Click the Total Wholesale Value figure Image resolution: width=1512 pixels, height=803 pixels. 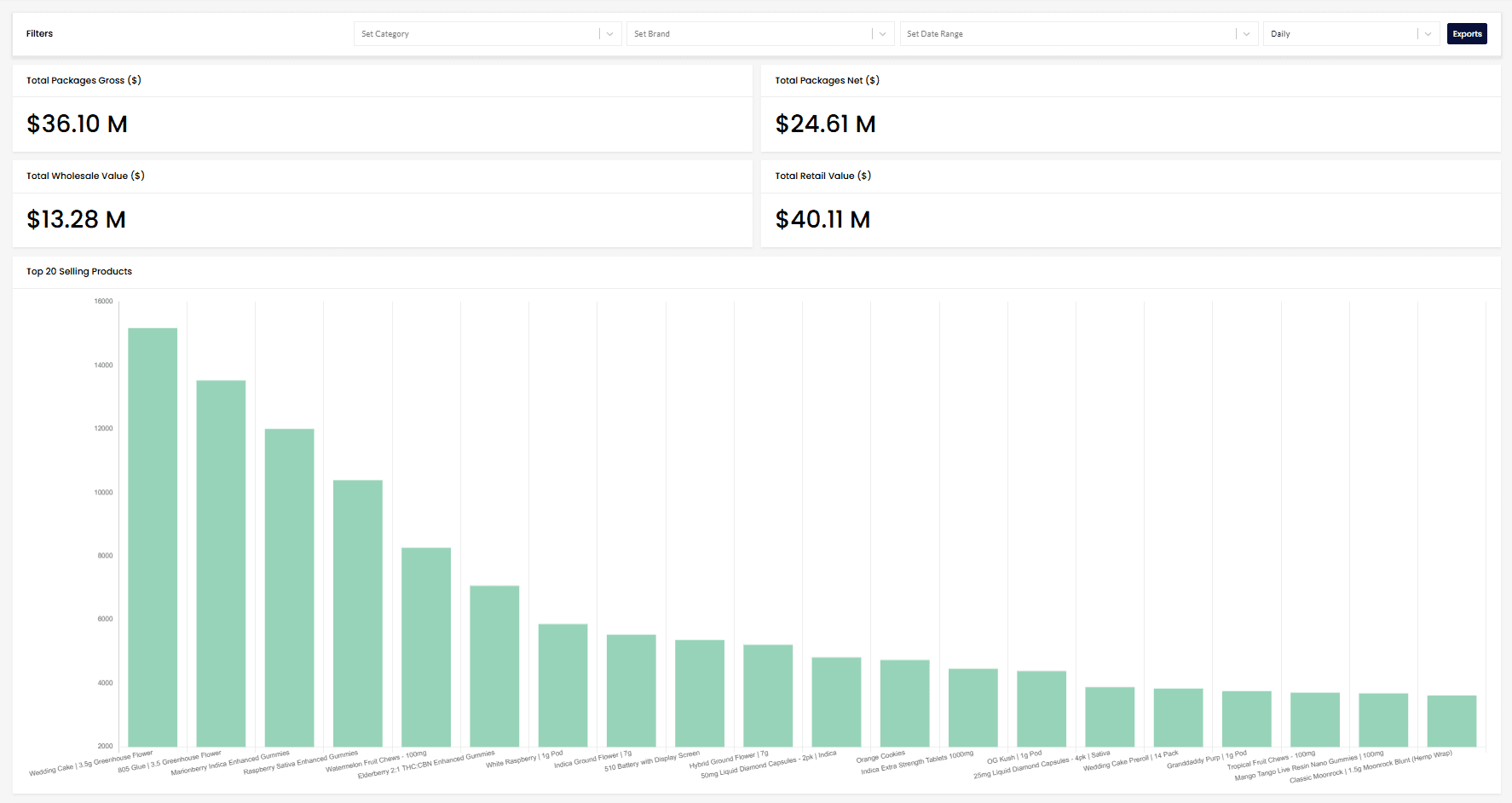(x=76, y=219)
